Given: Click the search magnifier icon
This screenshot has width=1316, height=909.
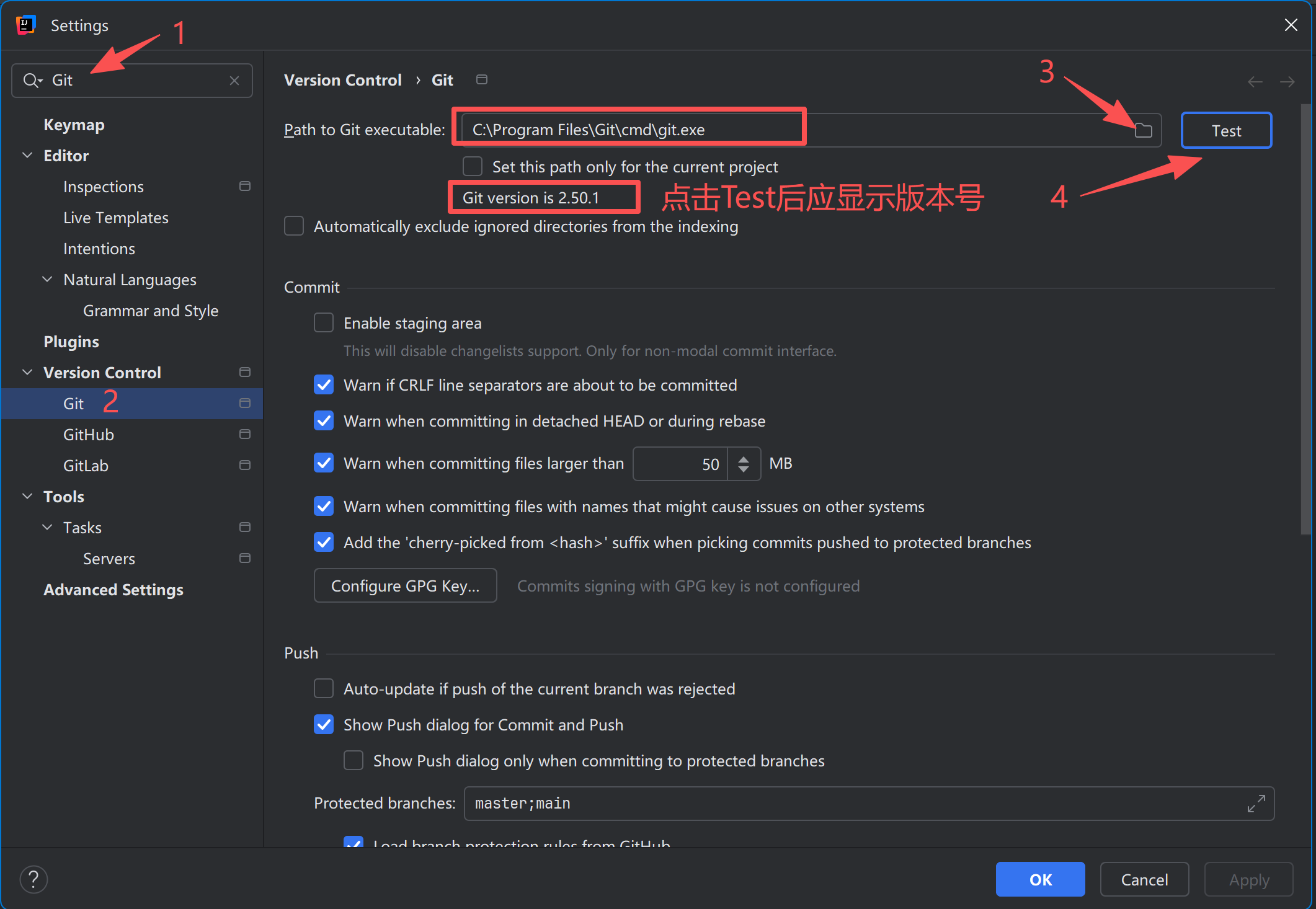Looking at the screenshot, I should (30, 81).
